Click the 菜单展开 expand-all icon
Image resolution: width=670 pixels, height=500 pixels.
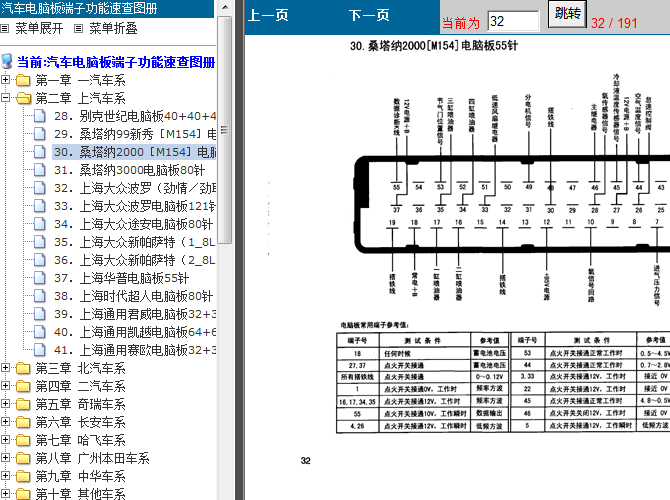(x=5, y=29)
